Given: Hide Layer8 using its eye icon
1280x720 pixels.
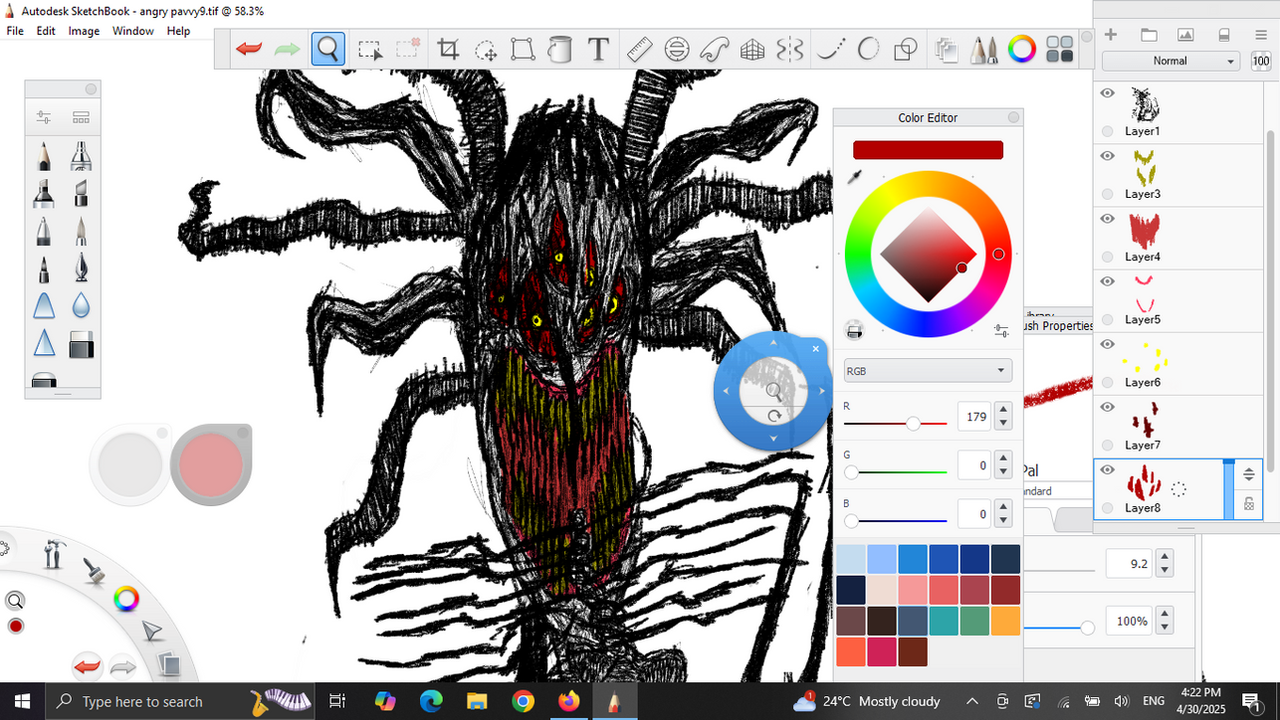Looking at the screenshot, I should point(1107,470).
